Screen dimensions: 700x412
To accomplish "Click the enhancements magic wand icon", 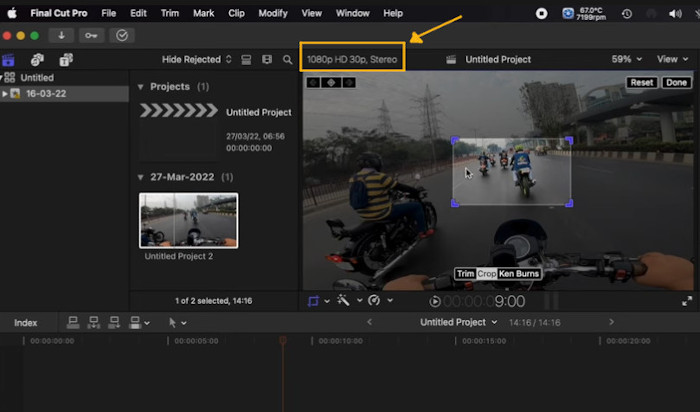I will tap(343, 300).
